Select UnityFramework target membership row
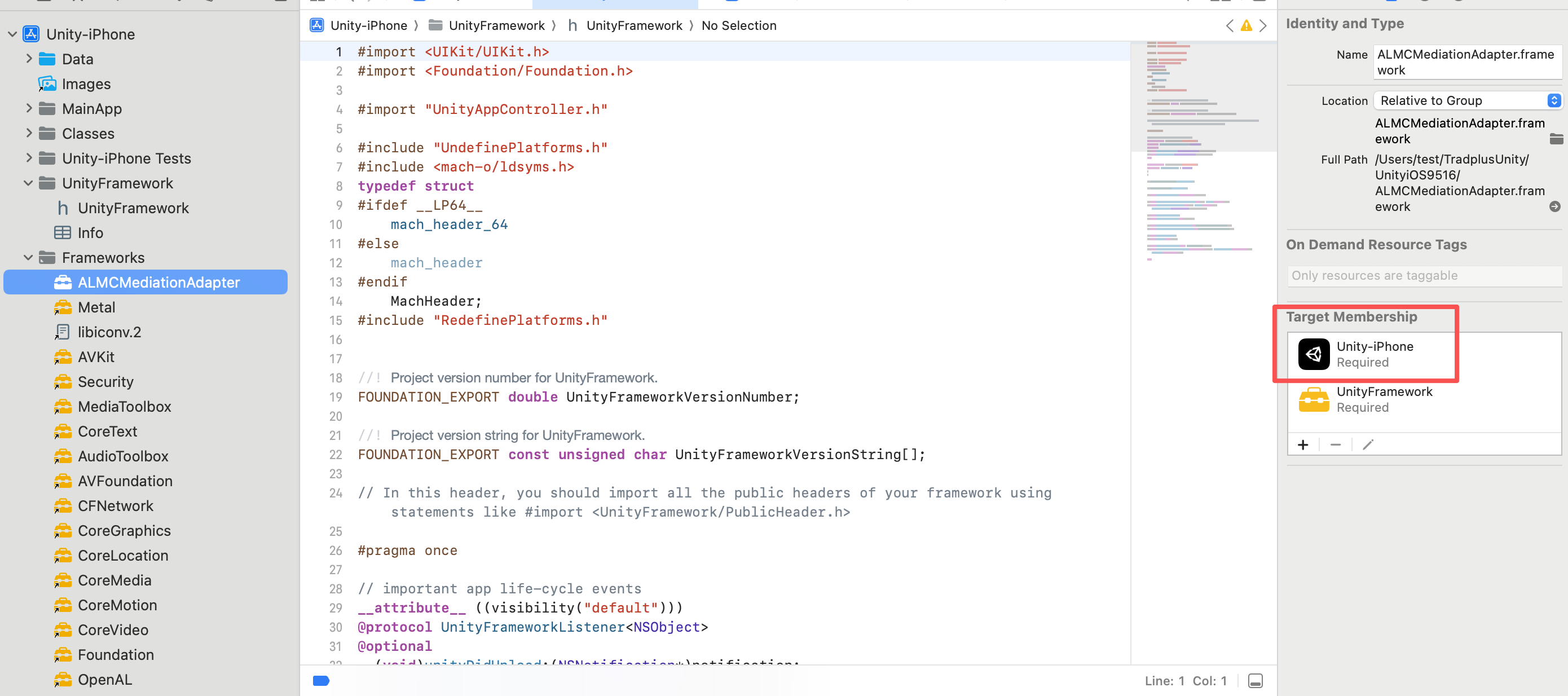The width and height of the screenshot is (1568, 696). [1424, 399]
